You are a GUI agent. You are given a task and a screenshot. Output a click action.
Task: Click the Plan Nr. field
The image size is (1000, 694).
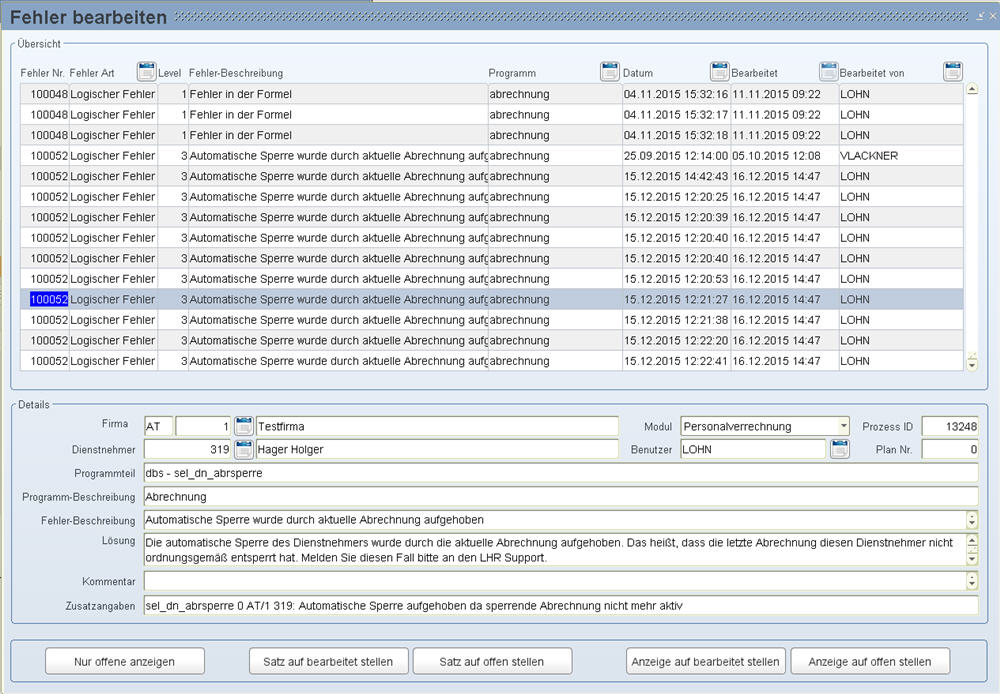pyautogui.click(x=950, y=449)
